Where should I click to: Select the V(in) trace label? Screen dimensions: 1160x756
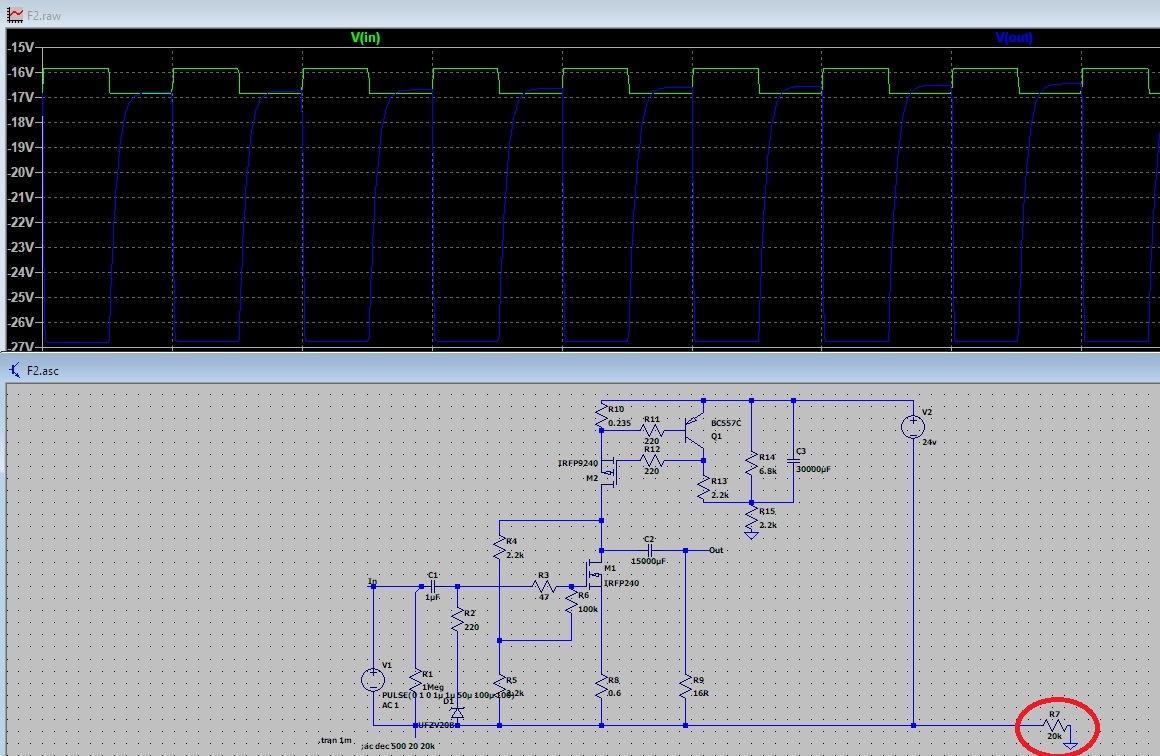(x=365, y=38)
